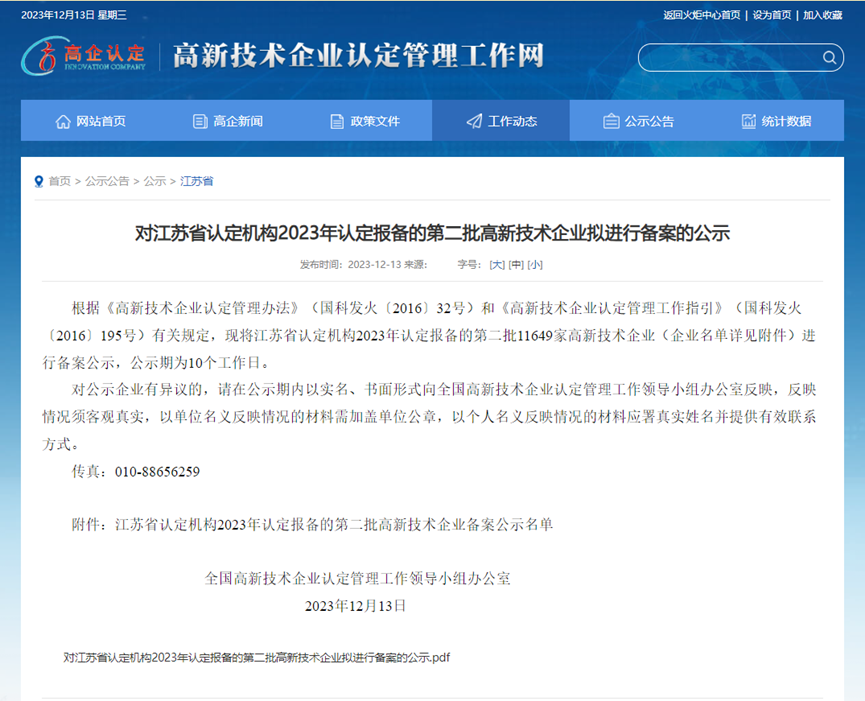Click the chart icon beside 统计数据
Image resolution: width=865 pixels, height=701 pixels.
tap(748, 120)
